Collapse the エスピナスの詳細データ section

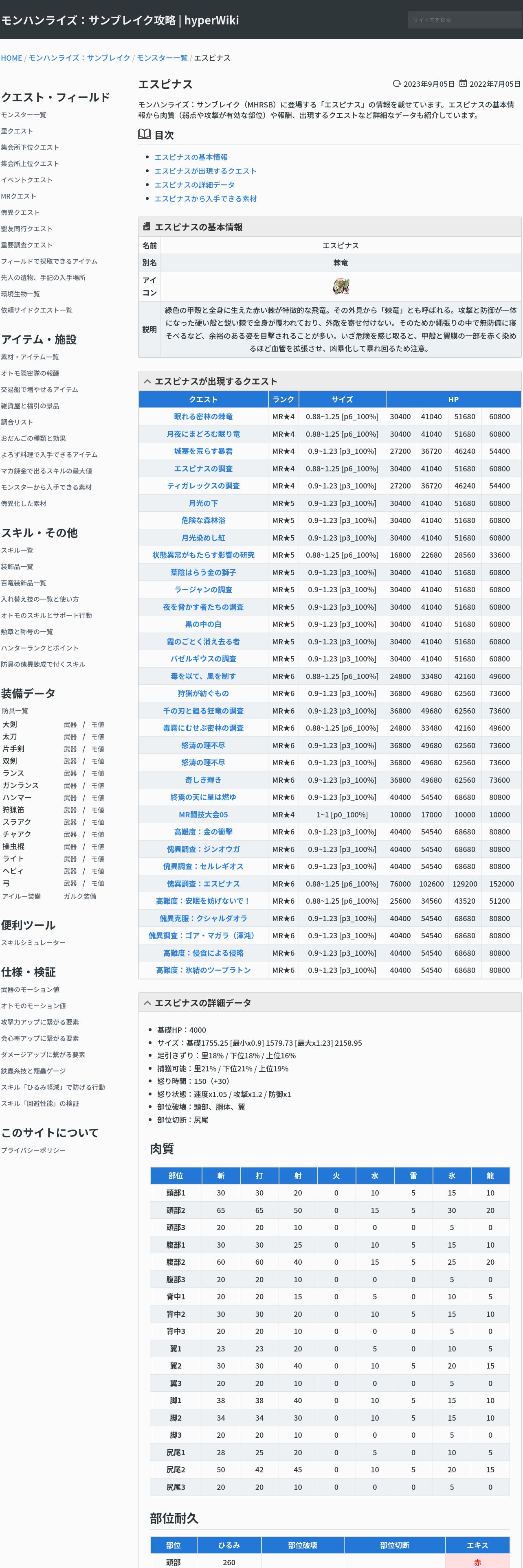click(x=147, y=1003)
